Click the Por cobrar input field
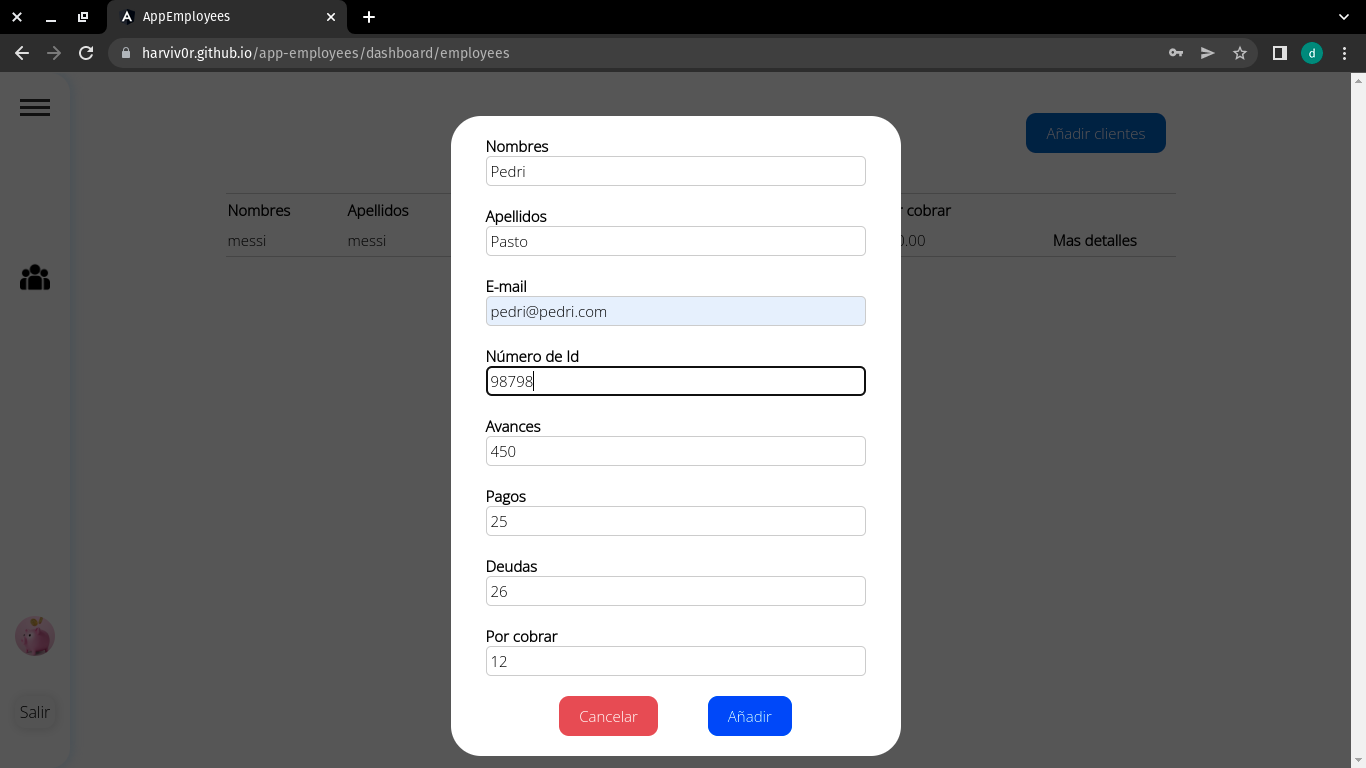Screen dimensions: 1366x768 (676, 661)
